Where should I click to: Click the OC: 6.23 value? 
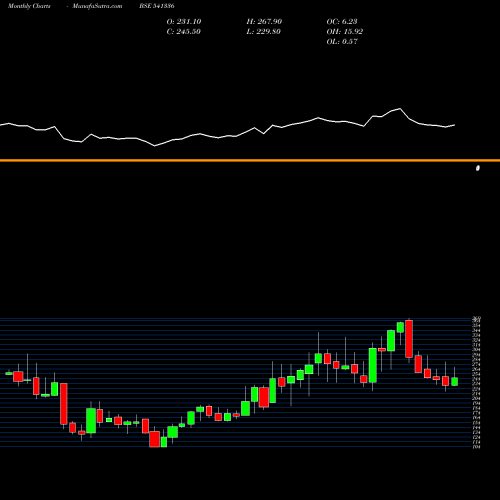[x=342, y=21]
